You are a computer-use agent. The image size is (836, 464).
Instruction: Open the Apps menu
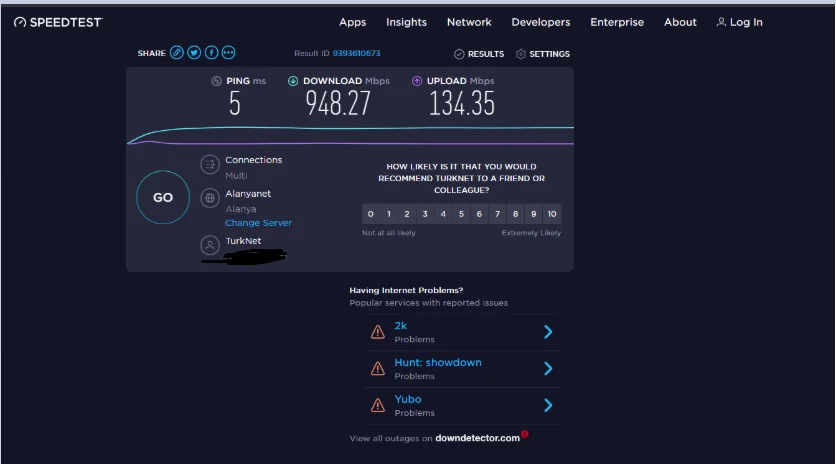[352, 22]
